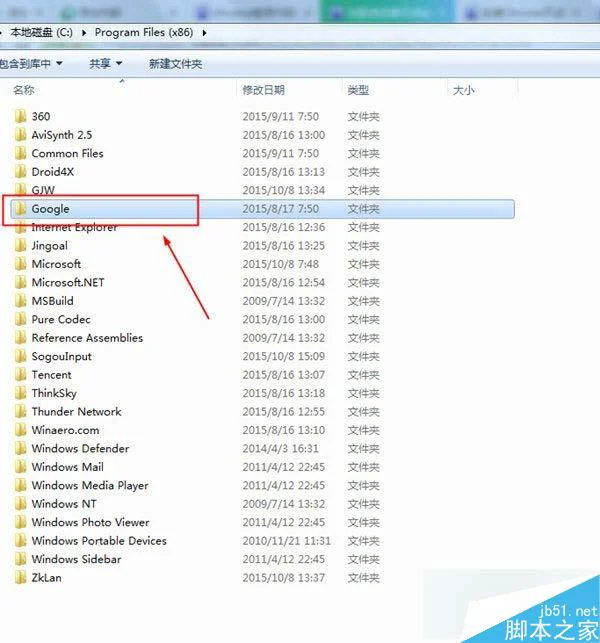The width and height of the screenshot is (600, 643).
Task: Click date 2015/10/8 7:48 of Microsoft
Action: 281,264
